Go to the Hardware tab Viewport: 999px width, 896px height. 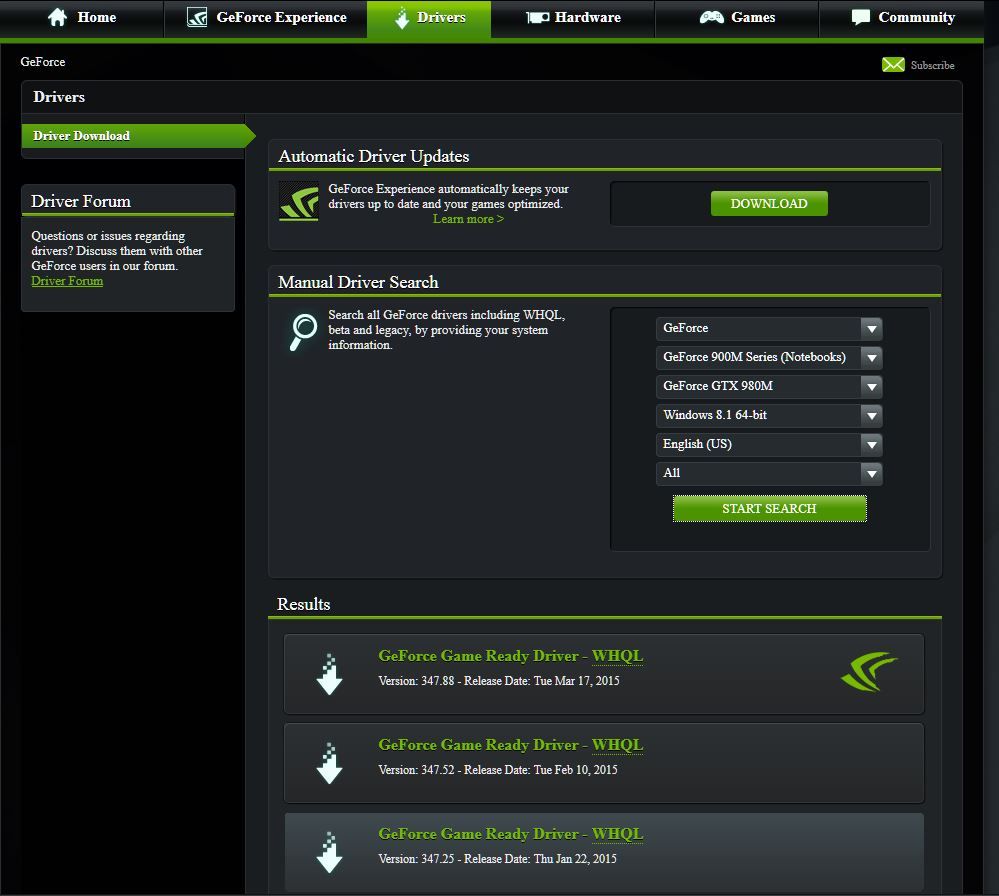(x=573, y=18)
